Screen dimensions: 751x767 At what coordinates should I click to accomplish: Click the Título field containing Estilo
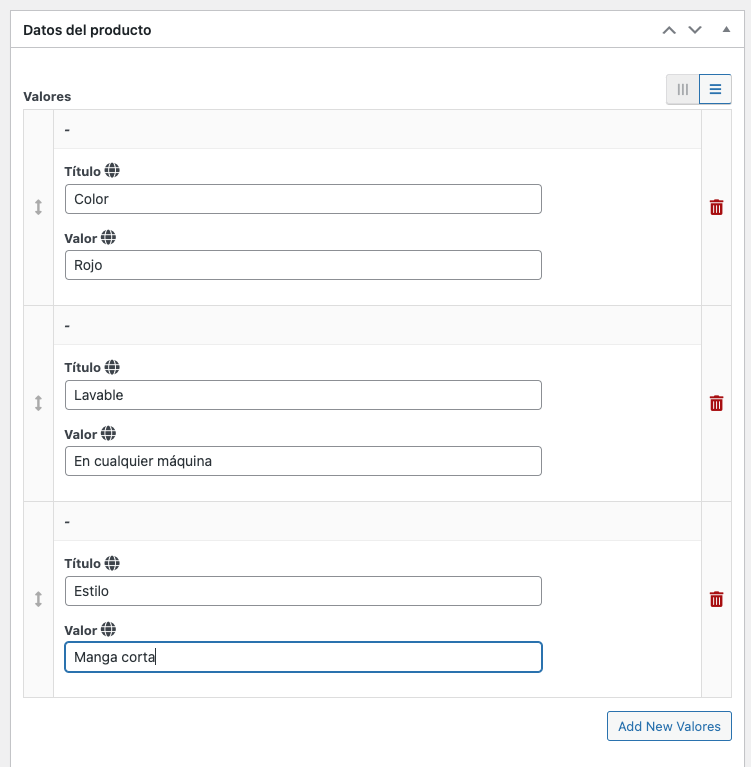coord(303,591)
